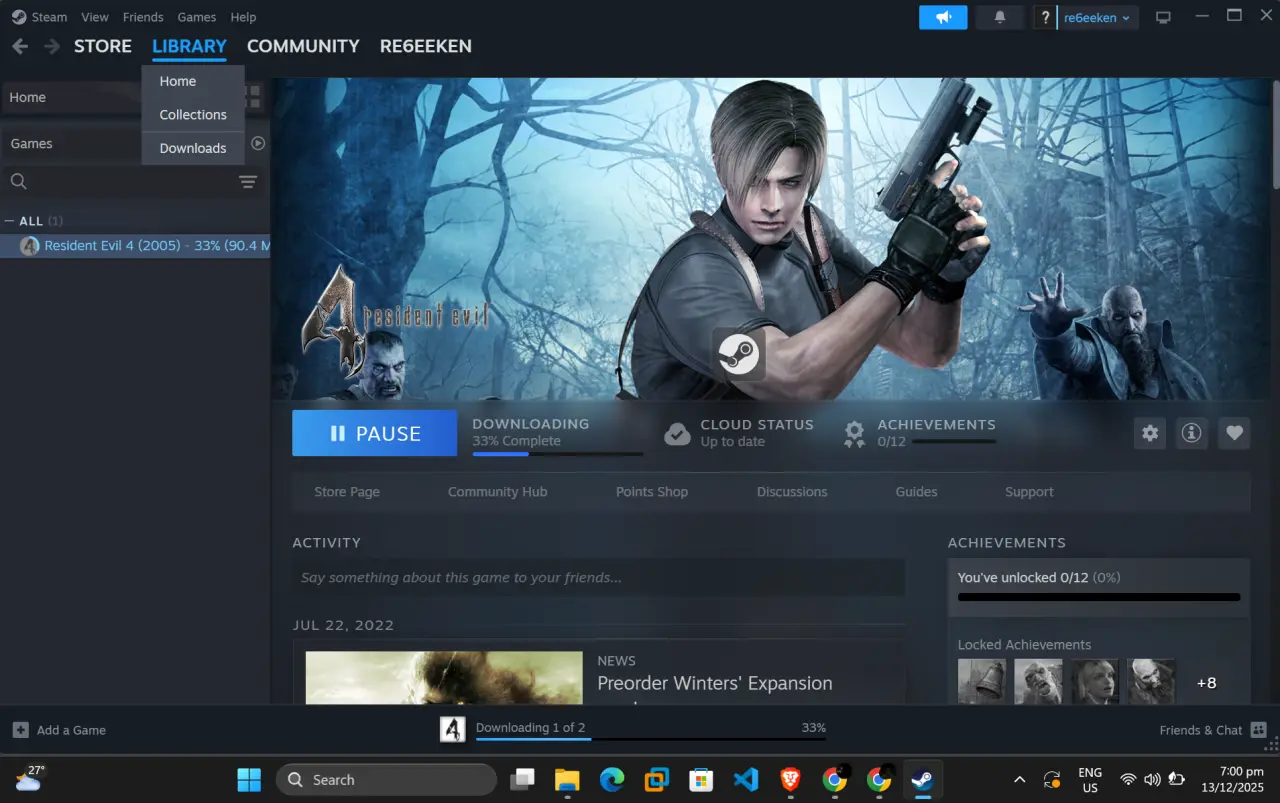Open Friends & Chat

click(1213, 730)
